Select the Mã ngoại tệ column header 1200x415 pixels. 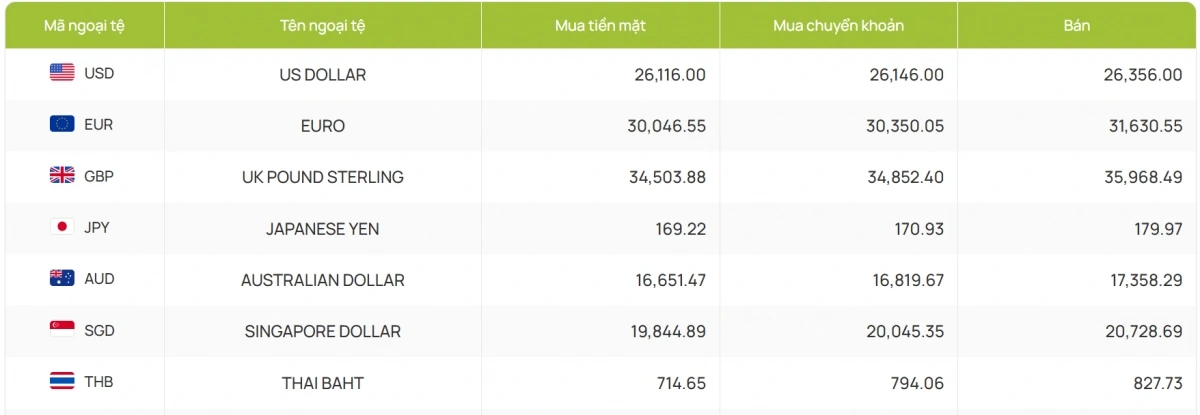coord(83,25)
